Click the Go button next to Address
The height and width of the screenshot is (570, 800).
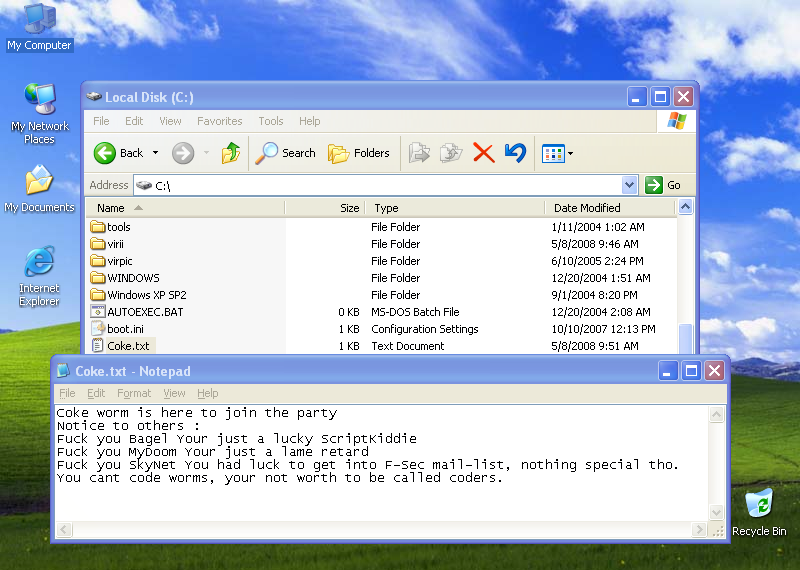(x=663, y=185)
